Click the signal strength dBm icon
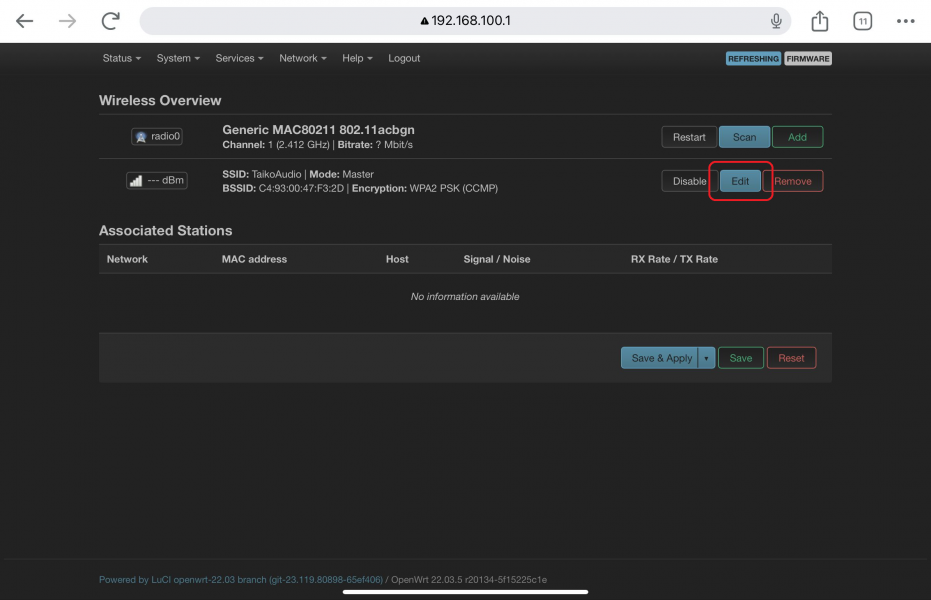Image resolution: width=931 pixels, height=600 pixels. click(156, 181)
